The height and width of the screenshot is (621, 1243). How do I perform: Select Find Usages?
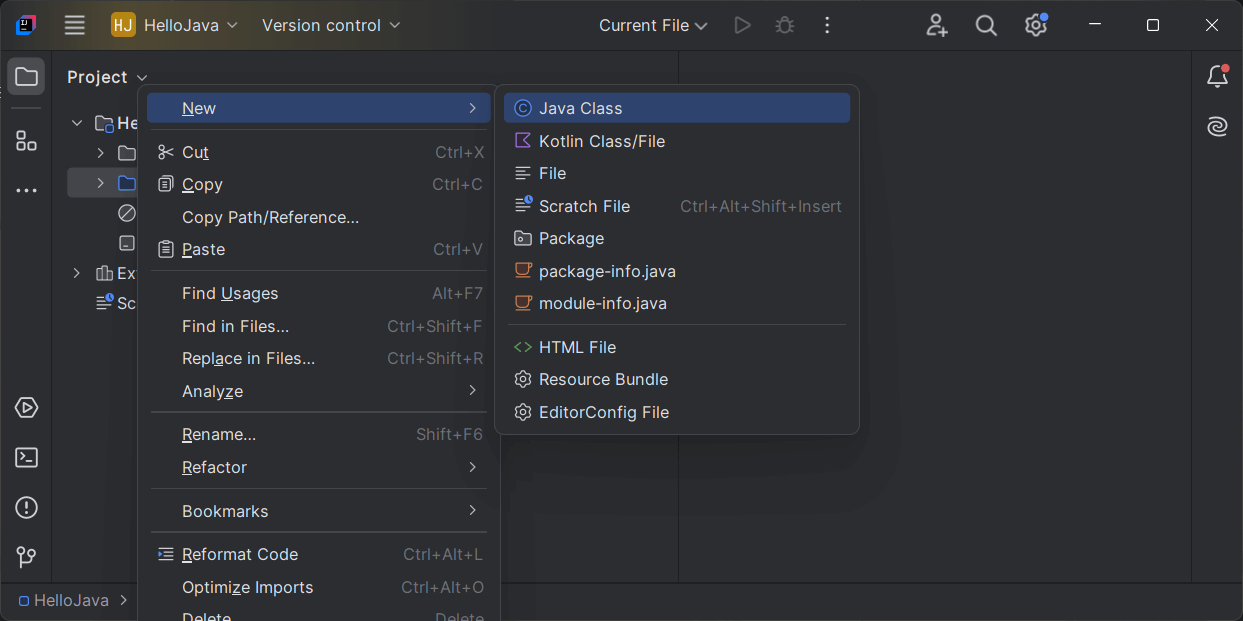(x=319, y=293)
